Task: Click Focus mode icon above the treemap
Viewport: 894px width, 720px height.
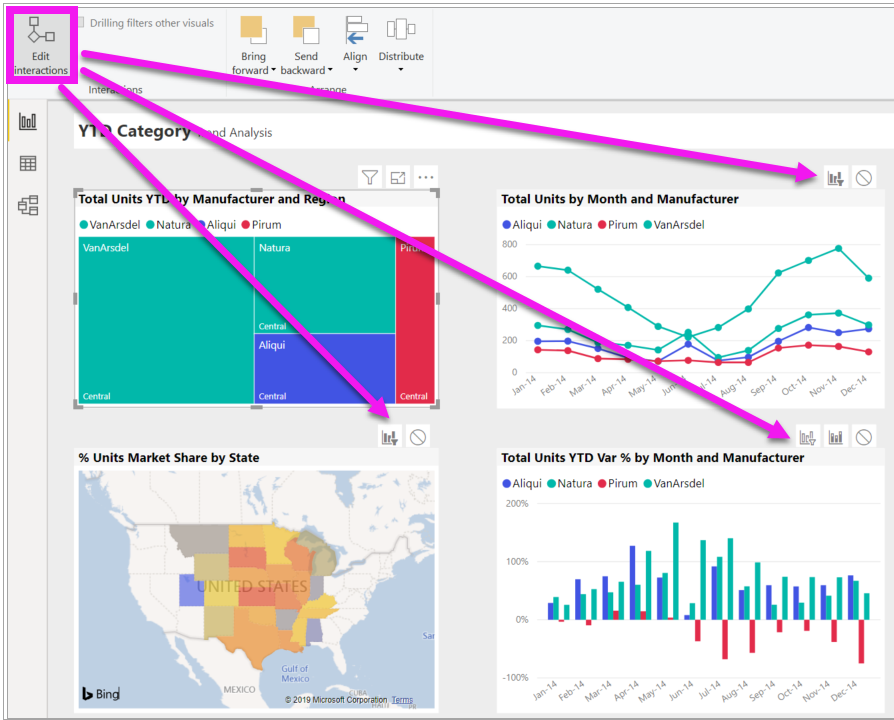Action: [x=398, y=177]
